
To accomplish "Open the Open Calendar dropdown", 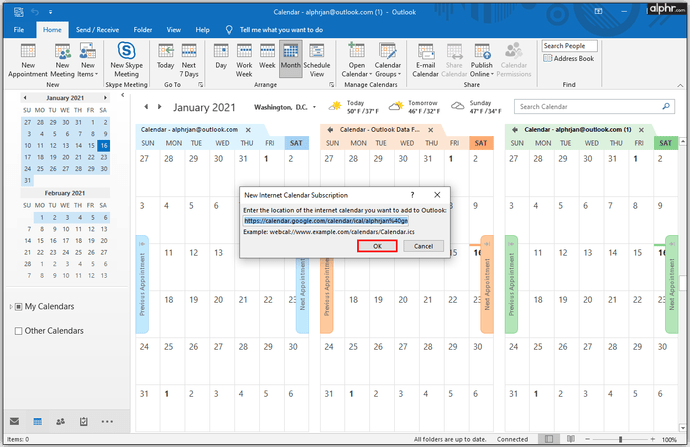I will click(x=356, y=60).
